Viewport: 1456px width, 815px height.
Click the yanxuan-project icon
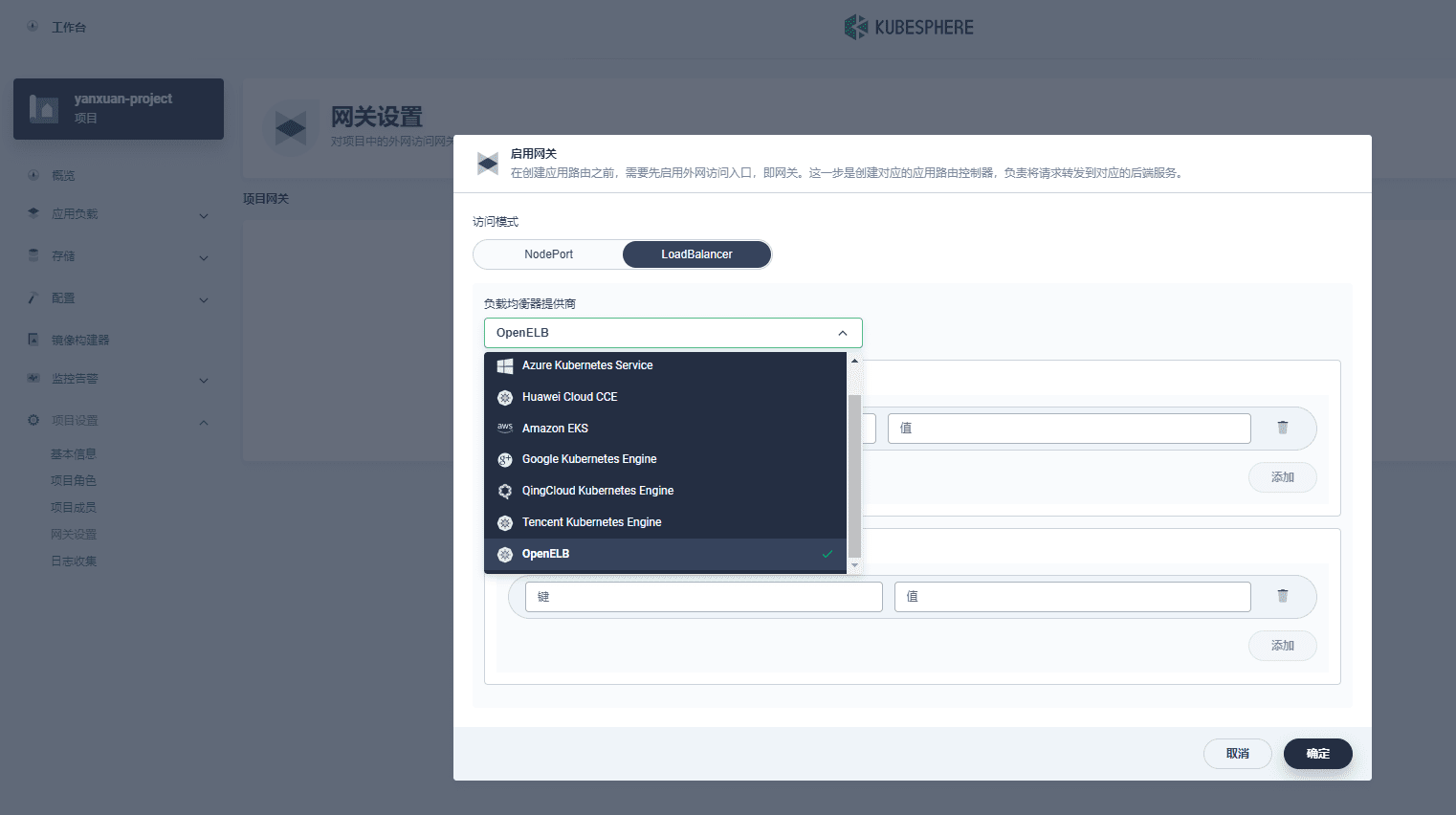pos(44,108)
